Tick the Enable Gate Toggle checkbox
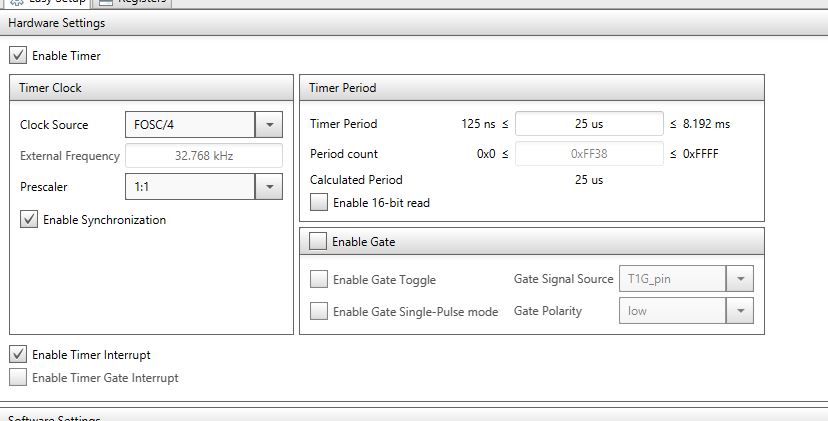 (x=319, y=279)
